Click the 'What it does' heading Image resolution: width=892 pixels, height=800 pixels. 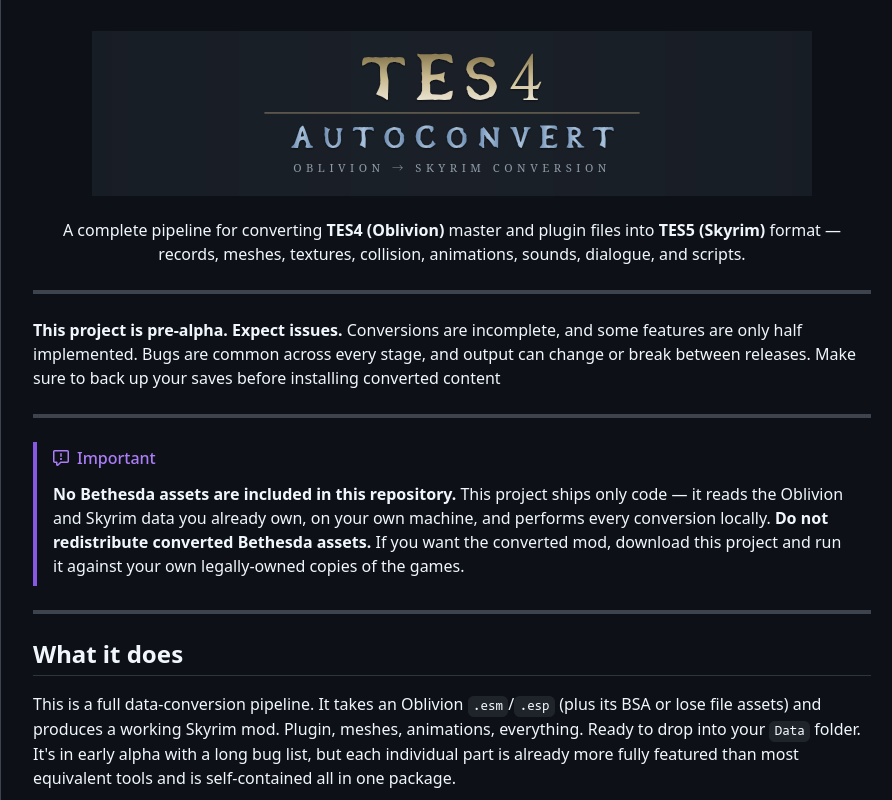click(x=108, y=654)
